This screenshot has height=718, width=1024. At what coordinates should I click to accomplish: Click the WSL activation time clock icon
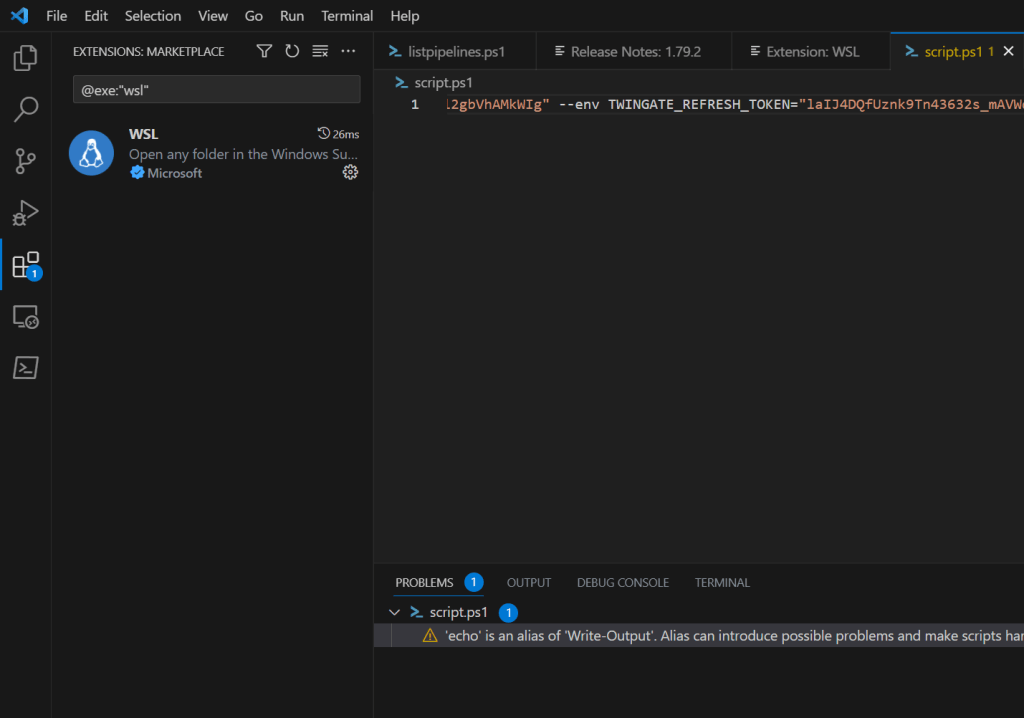pos(323,133)
